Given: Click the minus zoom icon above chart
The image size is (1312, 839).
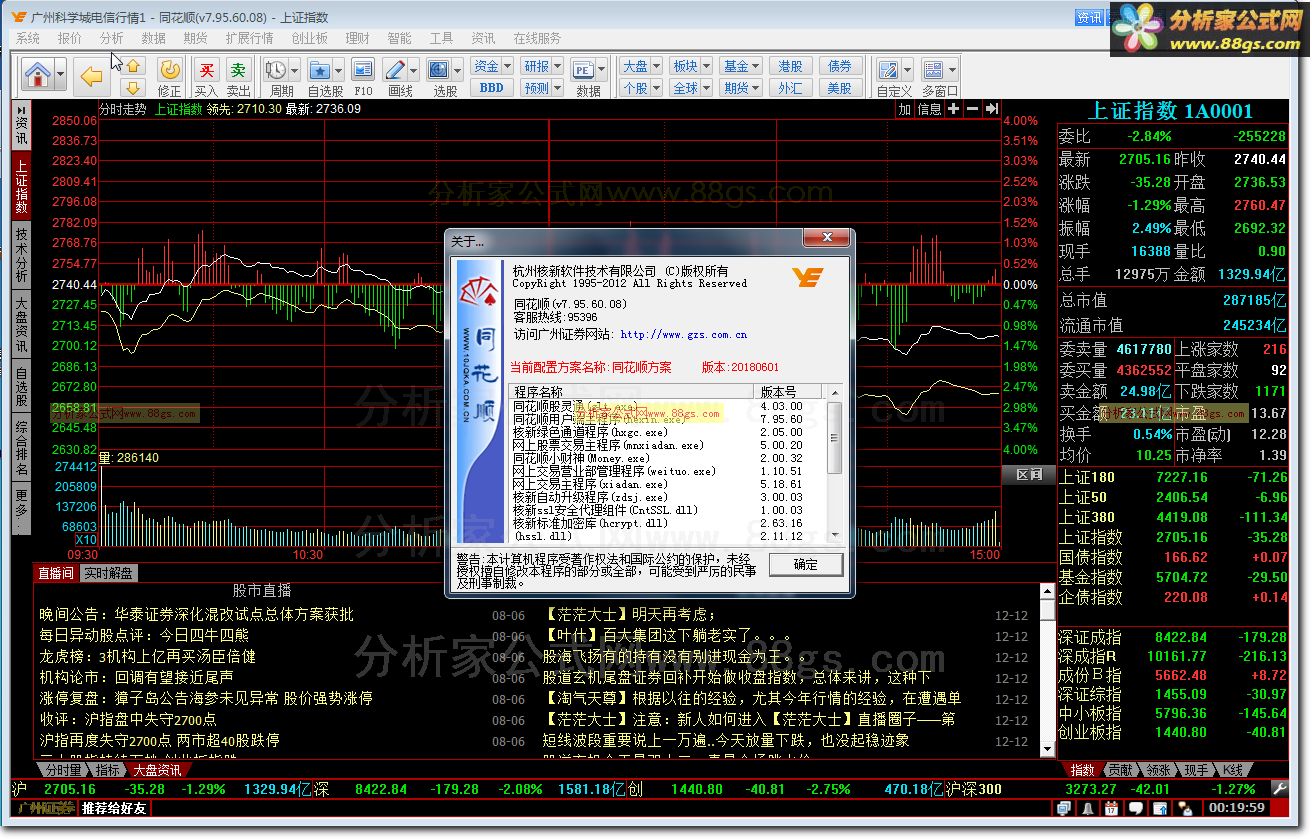Looking at the screenshot, I should (x=972, y=109).
